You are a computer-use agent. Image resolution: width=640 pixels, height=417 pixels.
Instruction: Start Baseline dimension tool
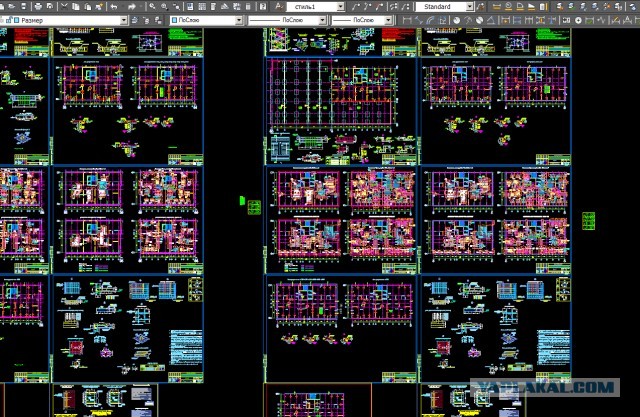pyautogui.click(x=517, y=20)
